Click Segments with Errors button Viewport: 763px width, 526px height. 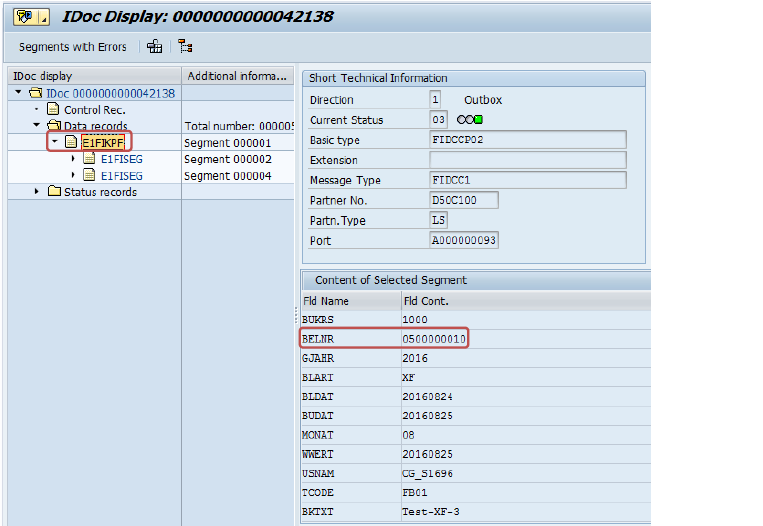click(73, 46)
